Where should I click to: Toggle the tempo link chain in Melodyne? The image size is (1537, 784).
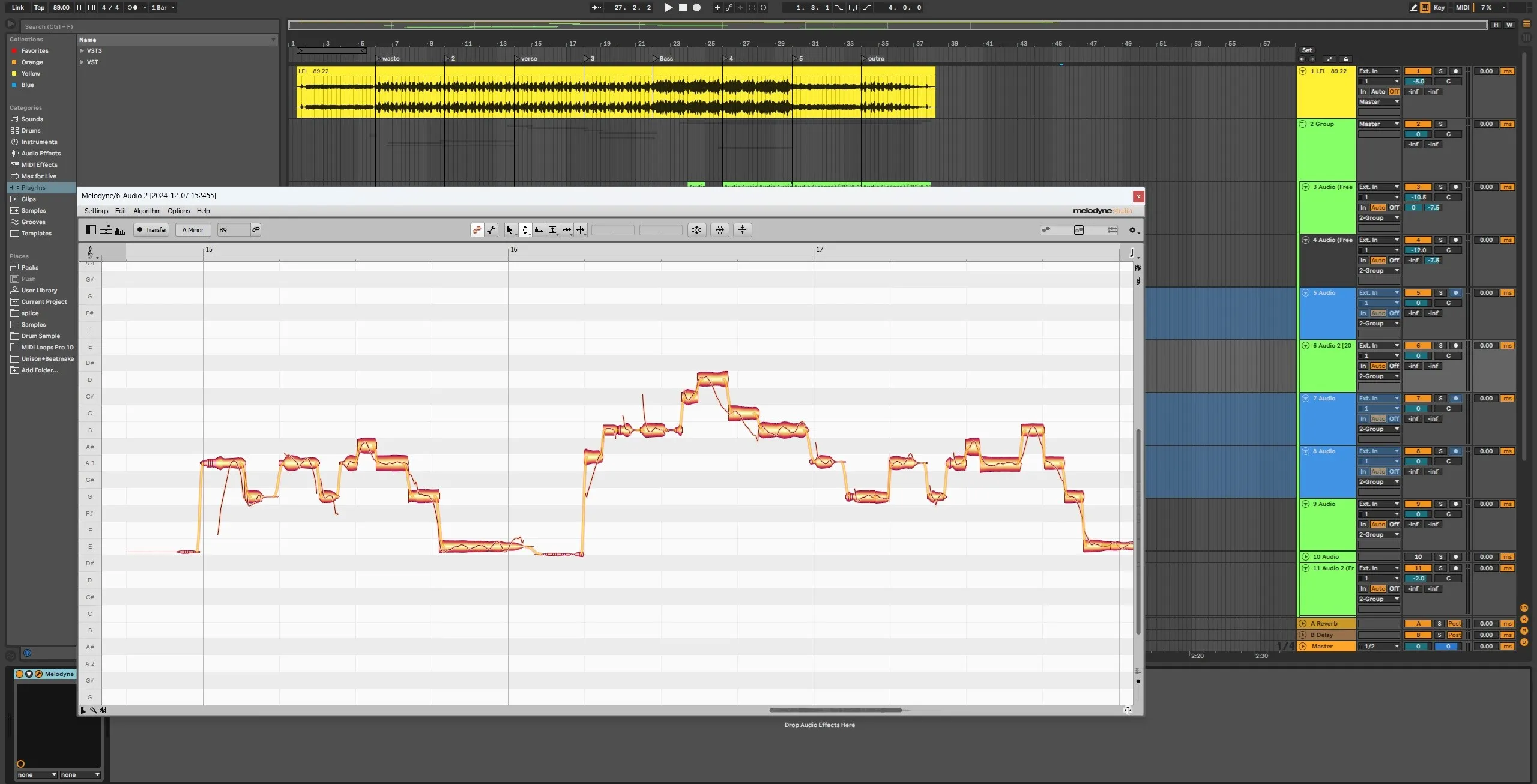click(x=256, y=230)
